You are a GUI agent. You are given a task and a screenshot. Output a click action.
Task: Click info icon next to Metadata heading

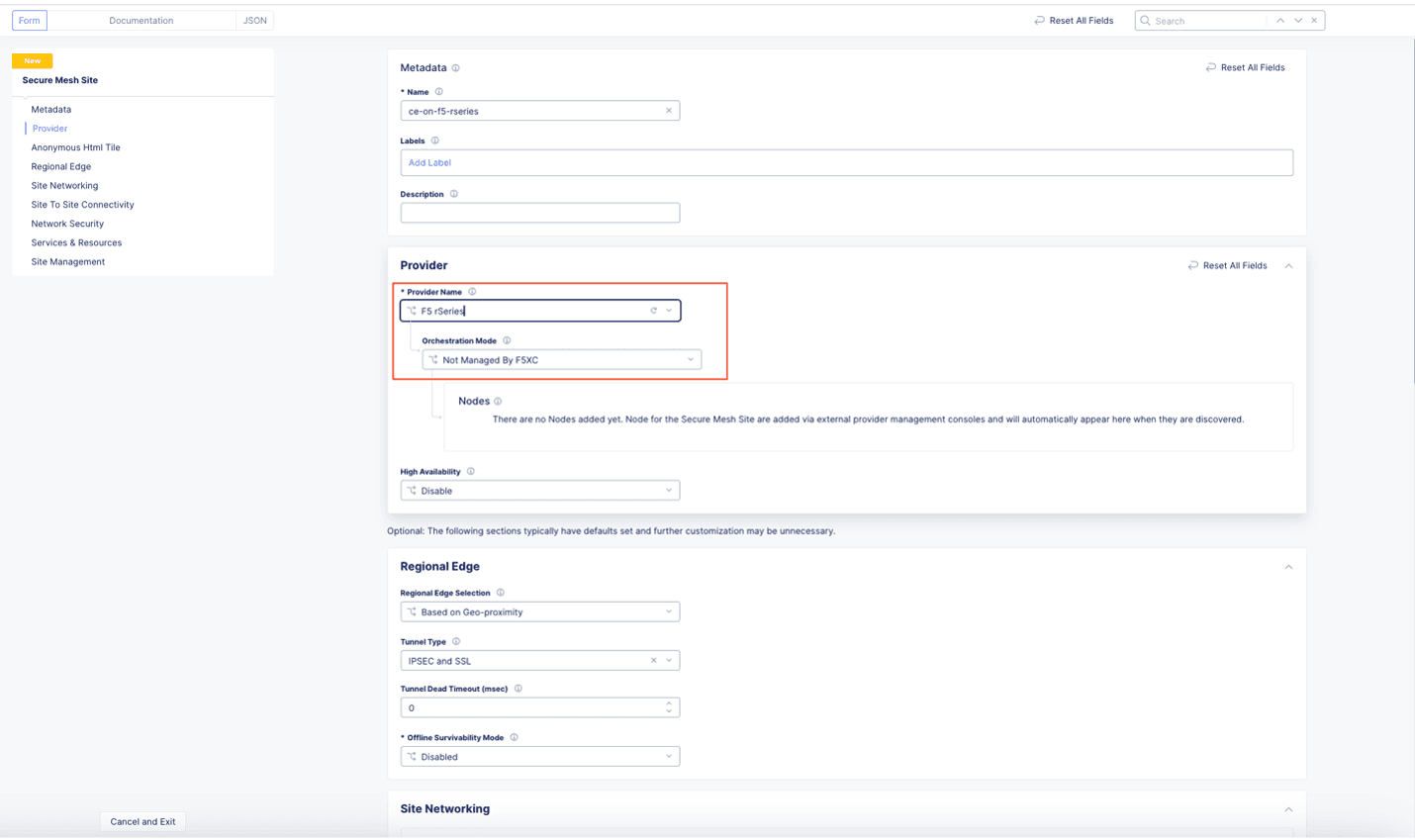(x=455, y=68)
